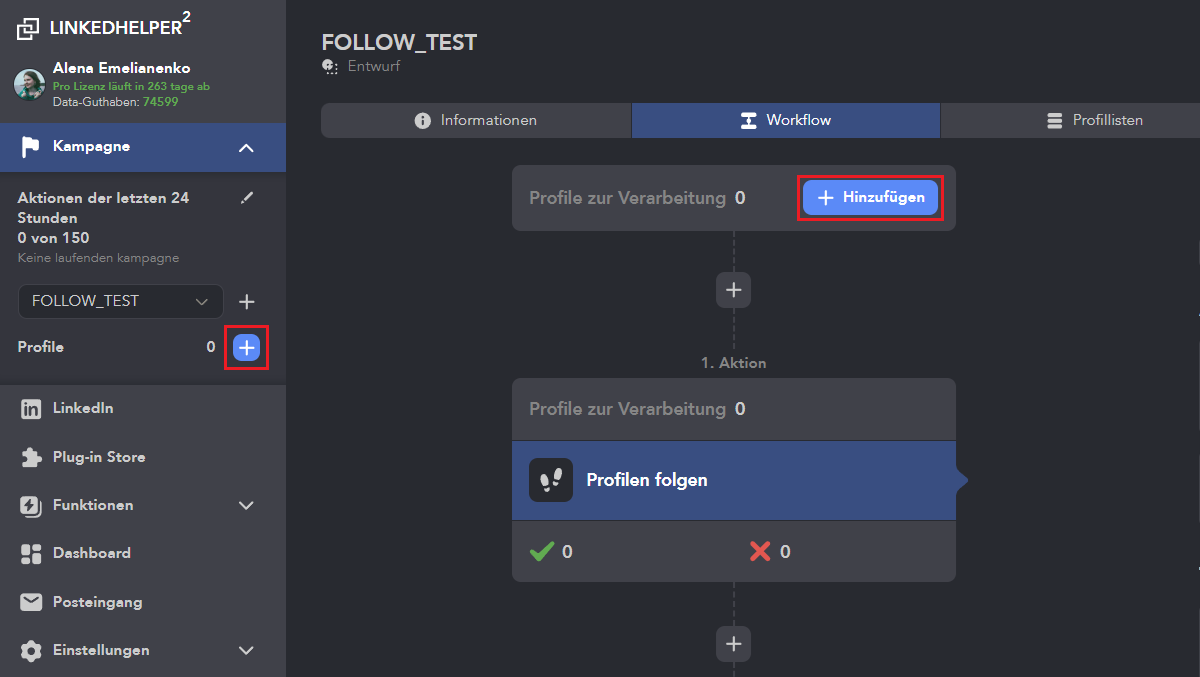Viewport: 1200px width, 677px height.
Task: Expand the Einstellungen menu chevron
Action: point(246,650)
